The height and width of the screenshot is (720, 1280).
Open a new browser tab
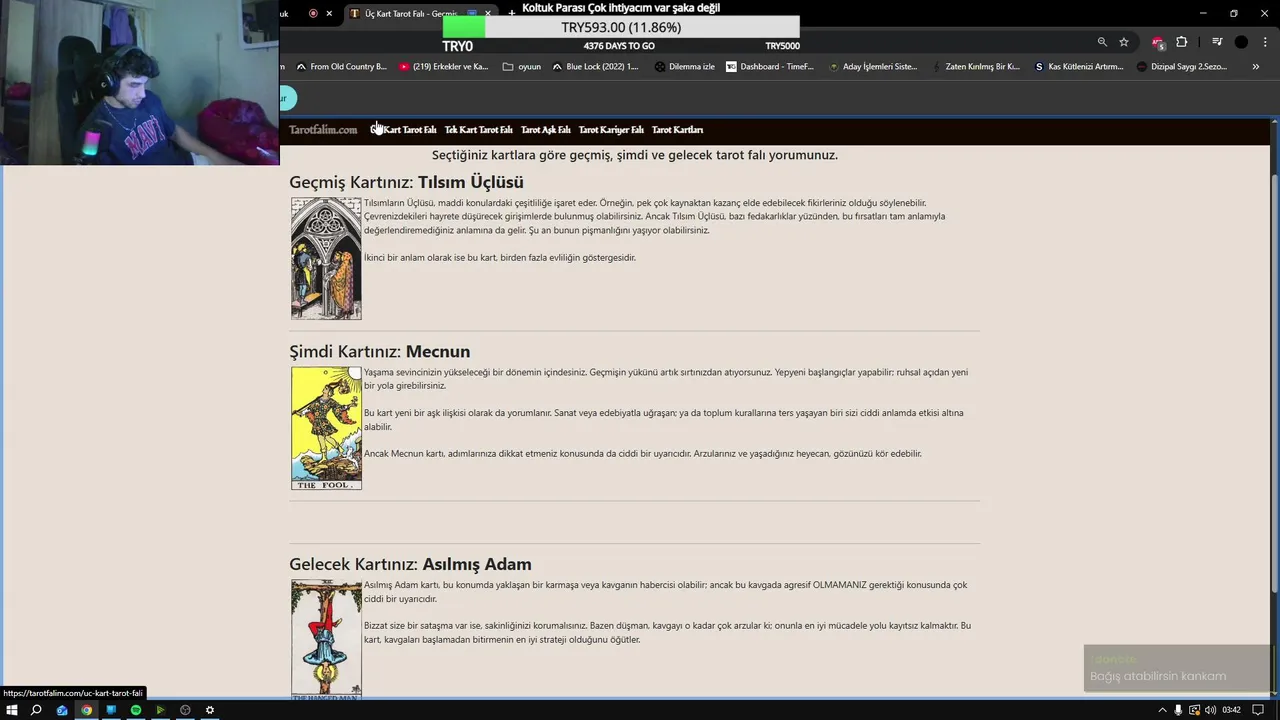click(511, 13)
